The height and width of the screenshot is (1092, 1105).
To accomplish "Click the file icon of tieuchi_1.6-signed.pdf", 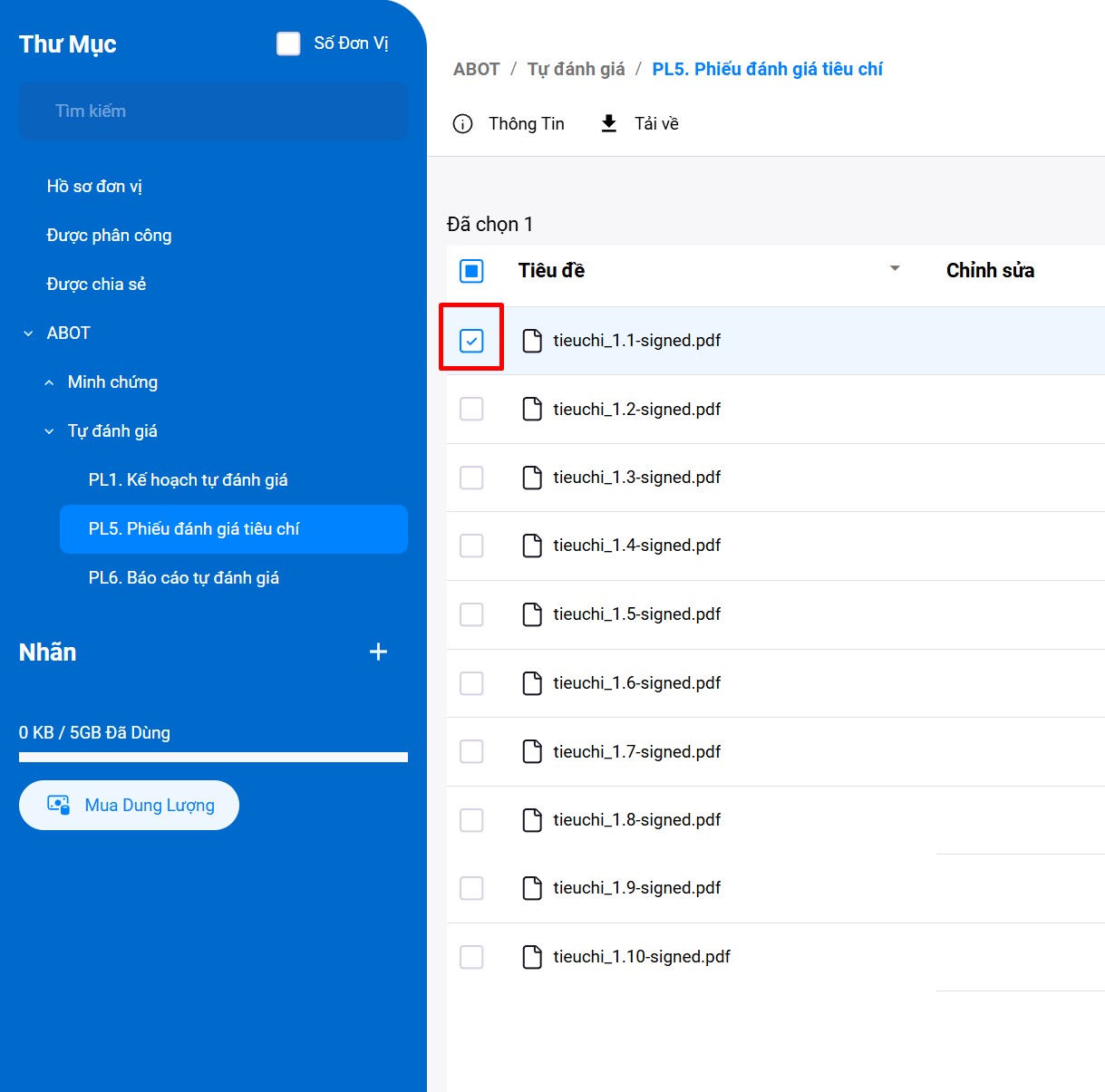I will coord(532,683).
